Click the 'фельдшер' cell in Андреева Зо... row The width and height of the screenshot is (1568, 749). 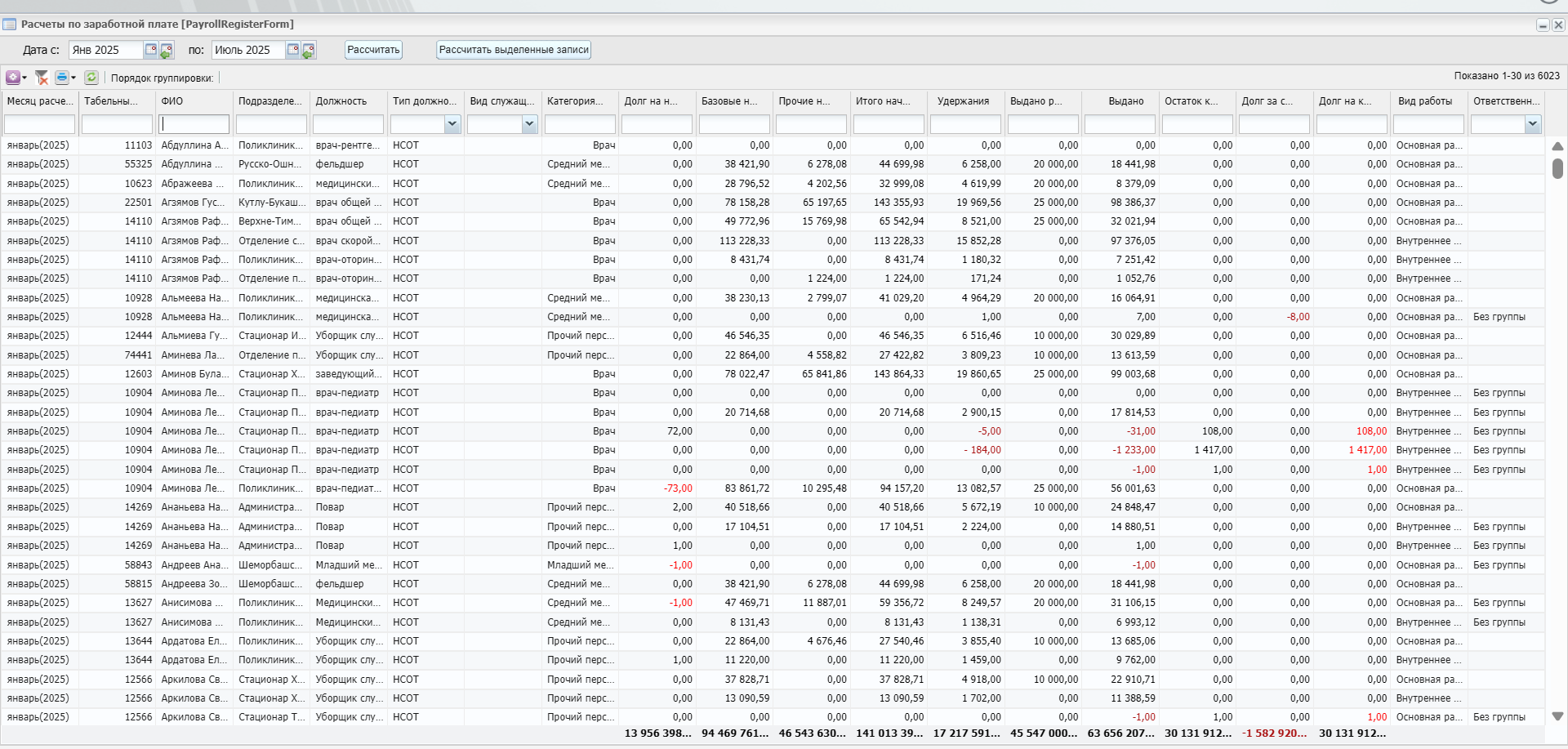point(349,584)
